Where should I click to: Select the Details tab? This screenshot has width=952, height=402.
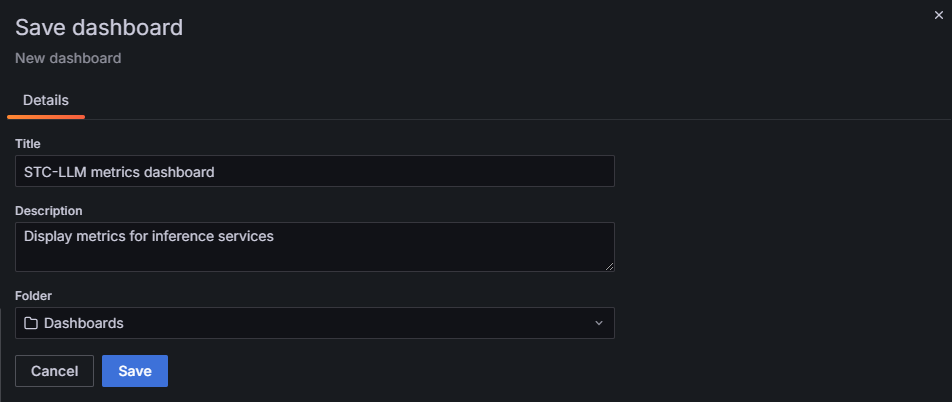click(46, 100)
